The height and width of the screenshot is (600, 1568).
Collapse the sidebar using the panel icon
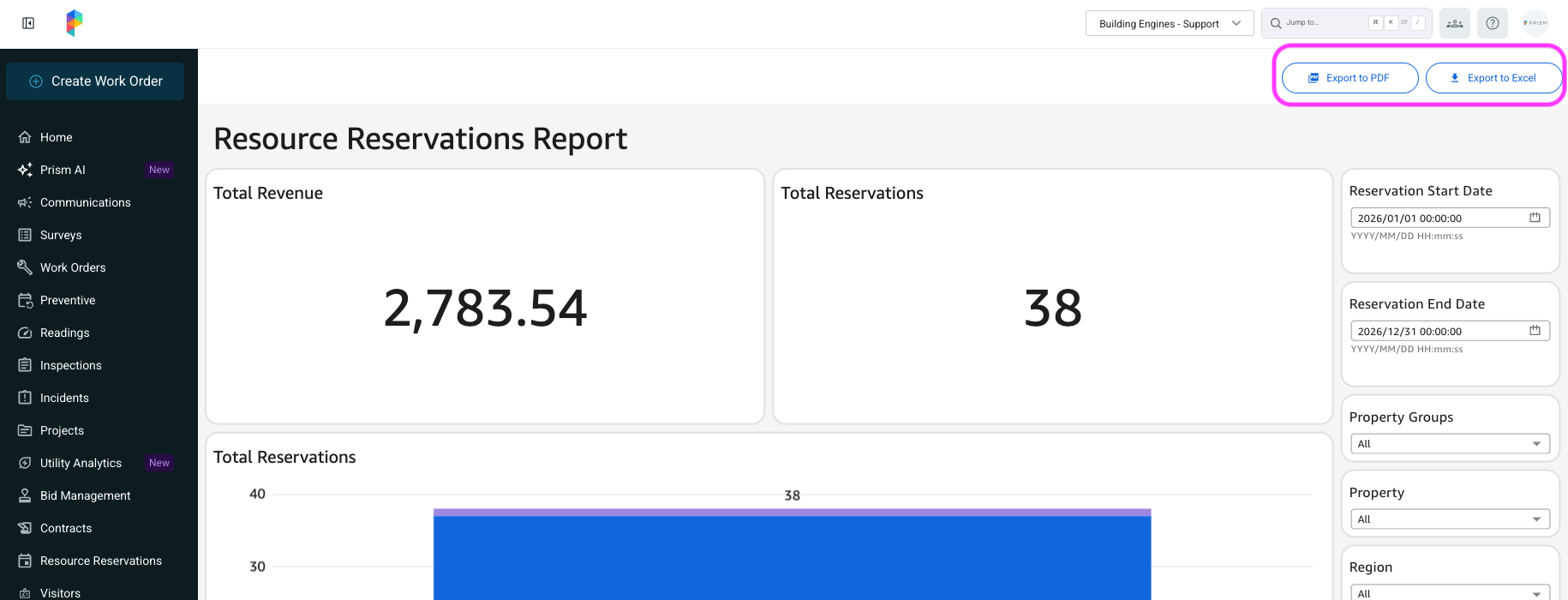click(x=28, y=23)
